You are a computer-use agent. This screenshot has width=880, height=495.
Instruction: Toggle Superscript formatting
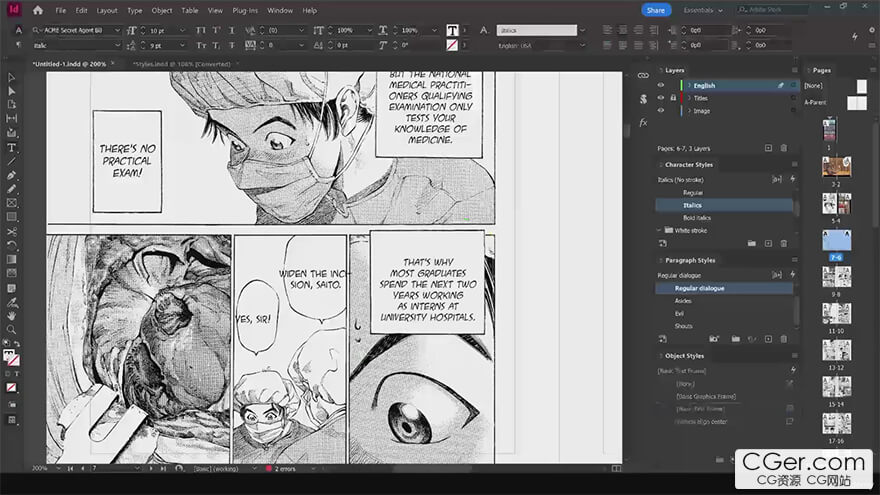(x=216, y=30)
